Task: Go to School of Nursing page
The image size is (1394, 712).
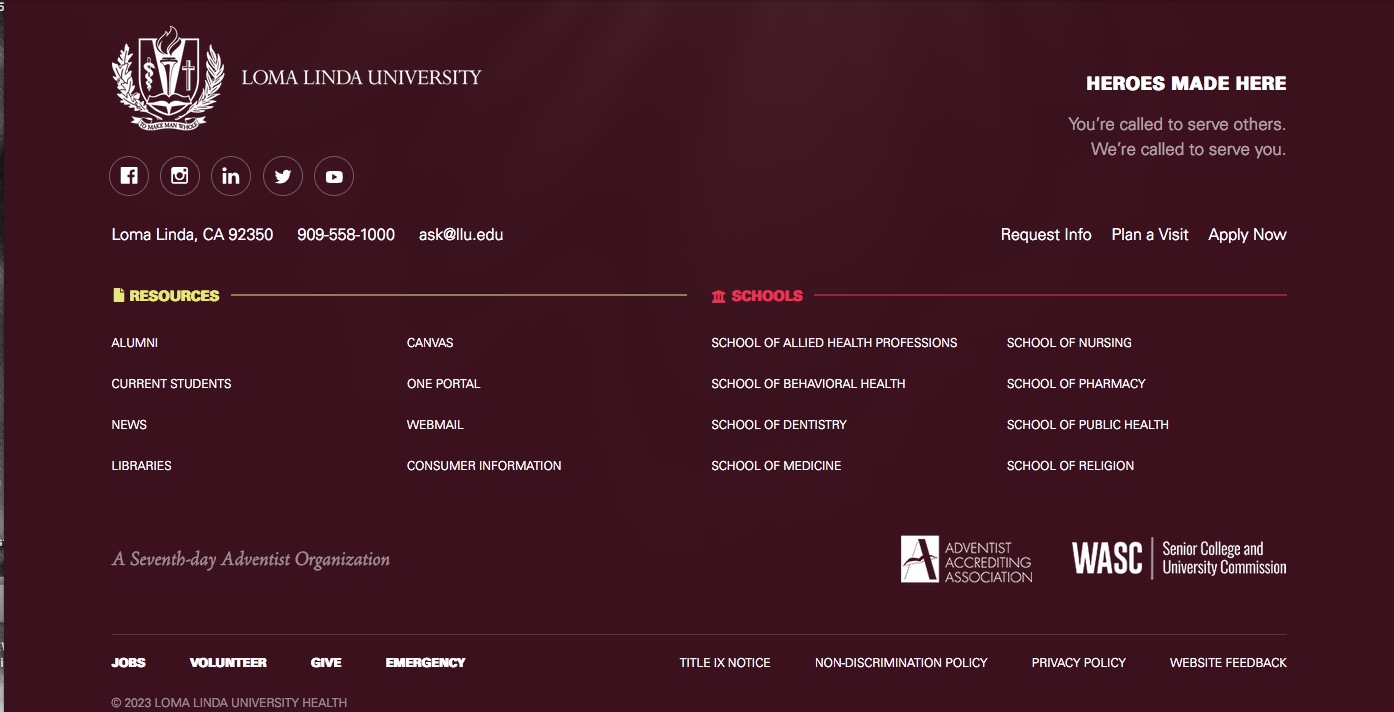Action: (x=1069, y=343)
